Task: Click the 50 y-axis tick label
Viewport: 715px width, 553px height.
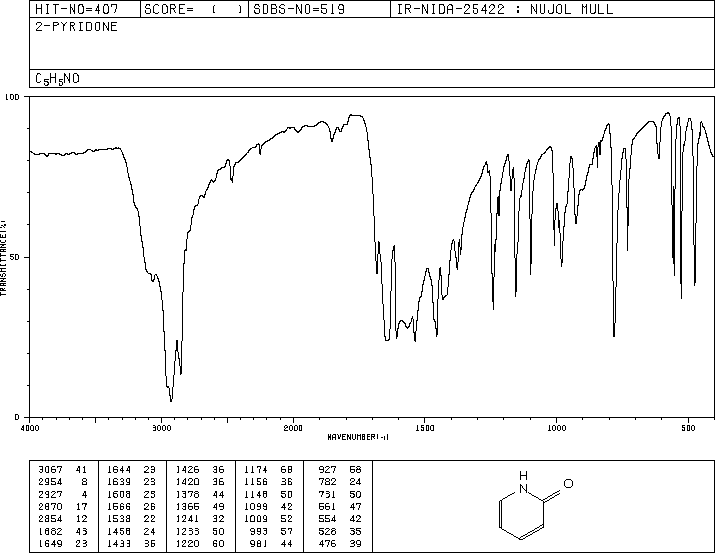Action: click(x=15, y=257)
